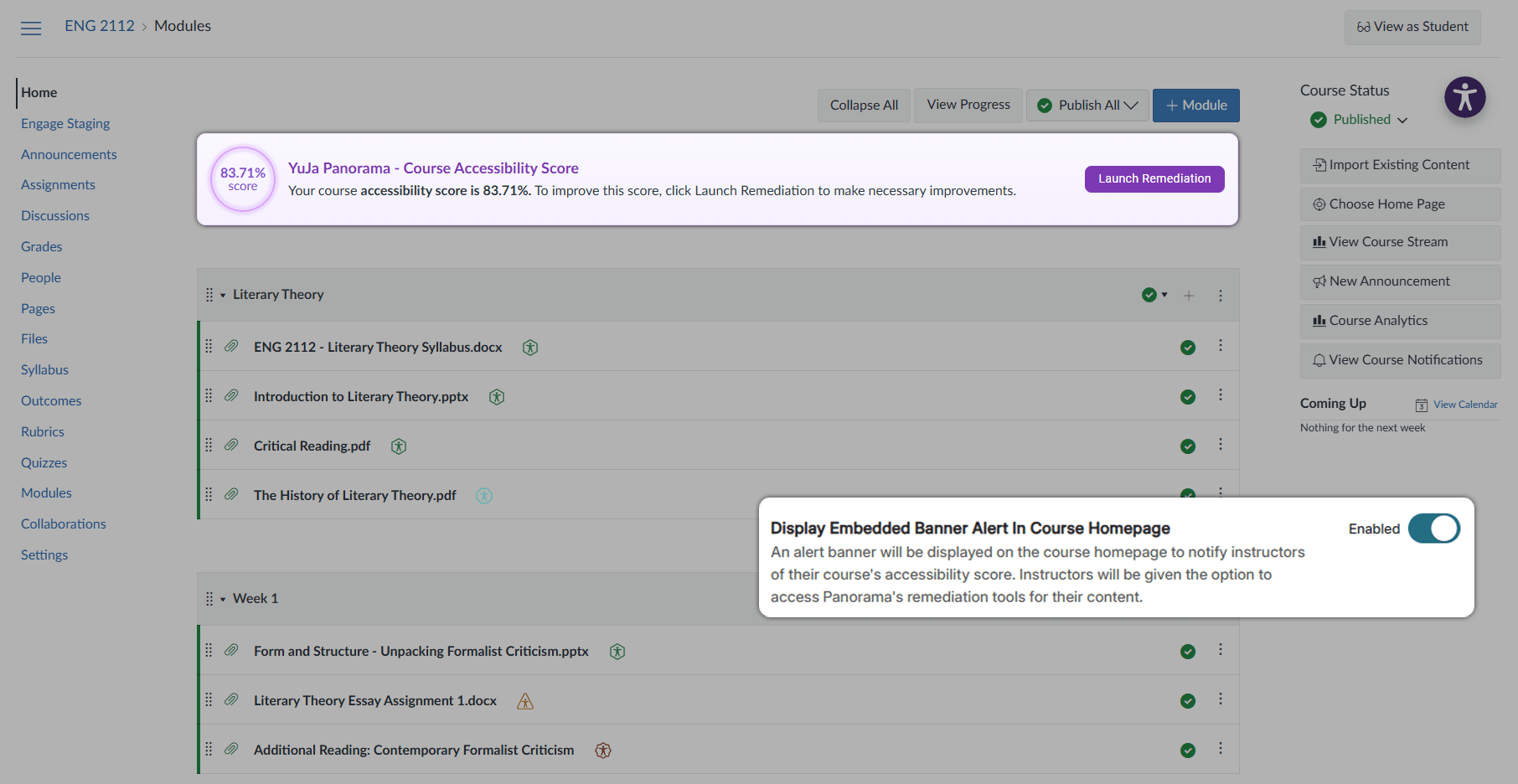Open the YuJa Panorama floating accessibility widget
Viewport: 1518px width, 784px height.
point(1464,97)
